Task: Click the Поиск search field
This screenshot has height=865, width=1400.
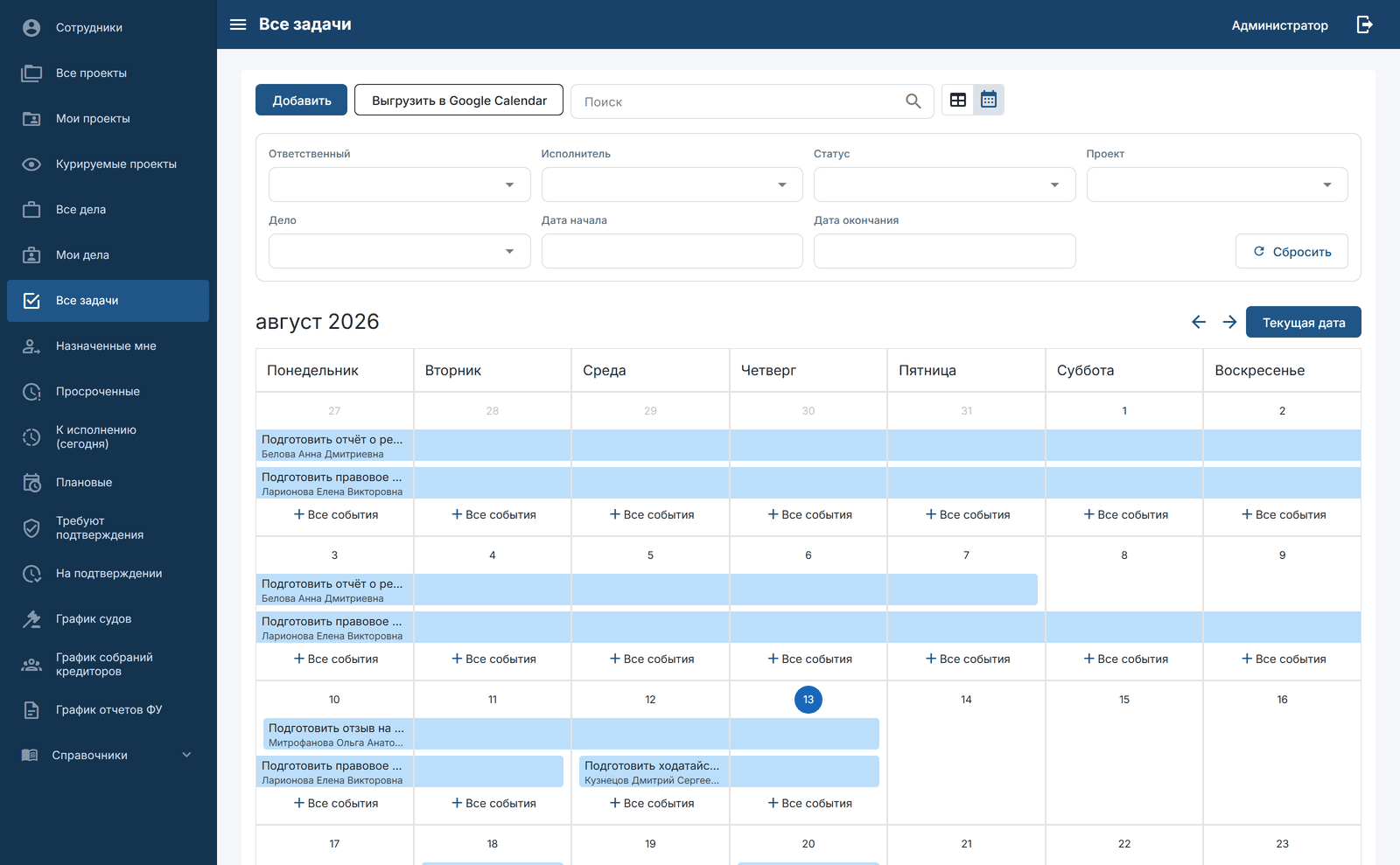Action: pos(752,101)
